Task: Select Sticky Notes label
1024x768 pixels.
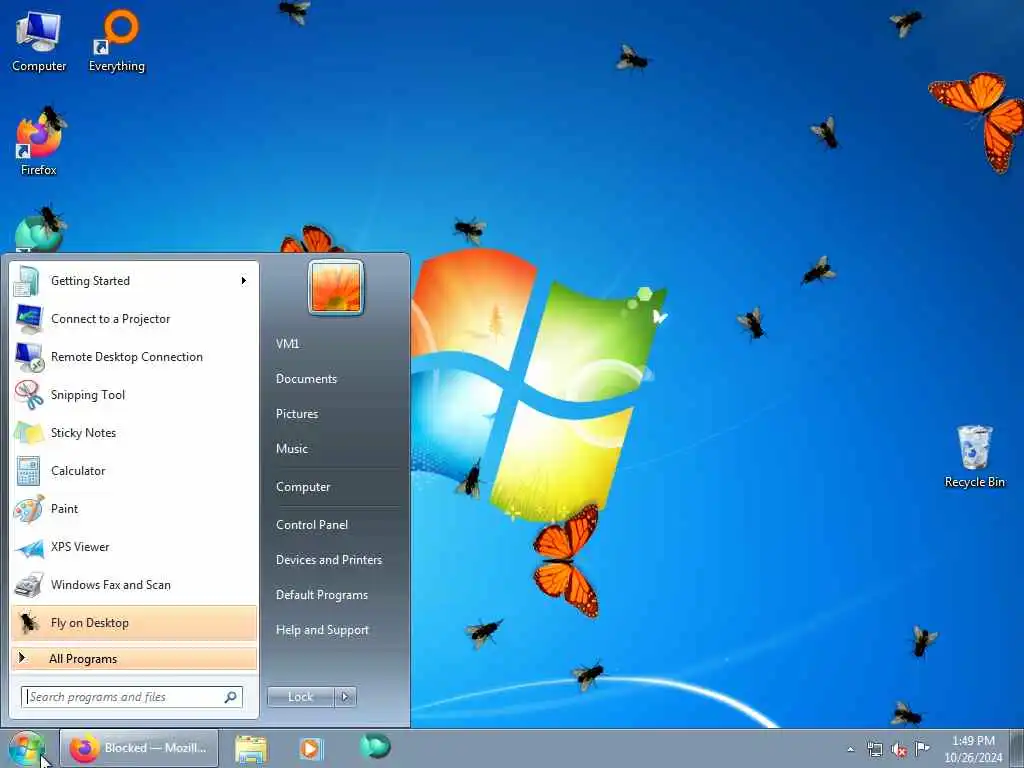Action: tap(83, 432)
